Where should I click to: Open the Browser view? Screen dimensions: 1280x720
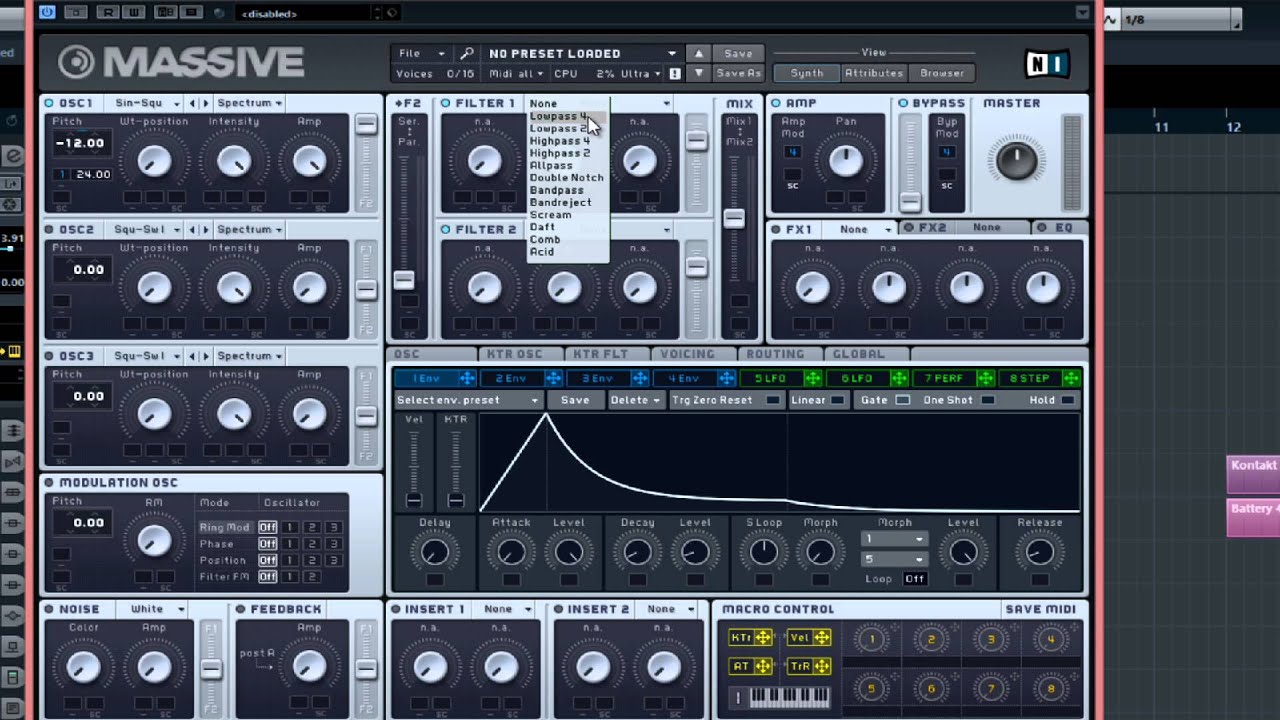click(942, 73)
